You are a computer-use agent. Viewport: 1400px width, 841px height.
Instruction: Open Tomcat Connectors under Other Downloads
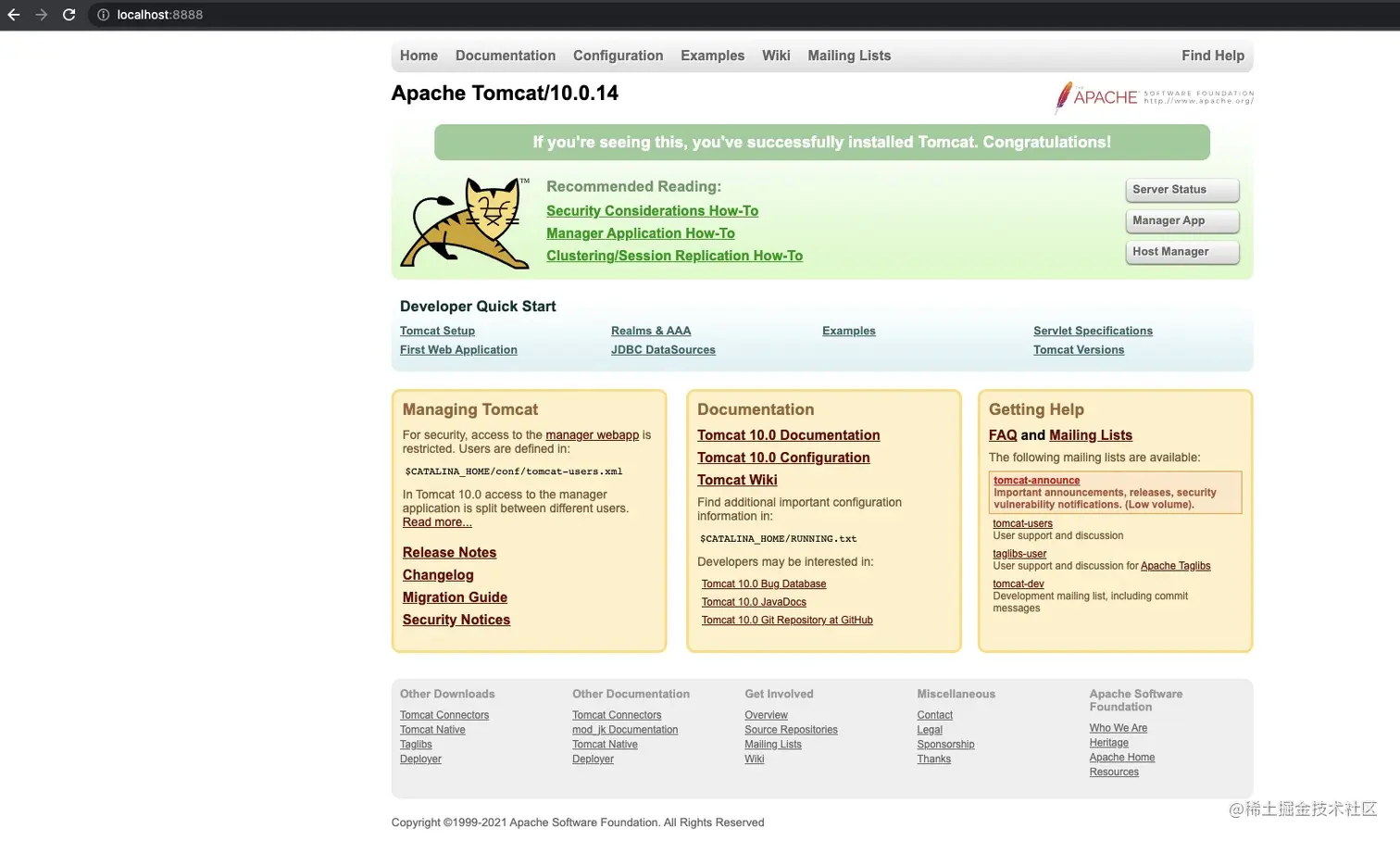pos(444,715)
